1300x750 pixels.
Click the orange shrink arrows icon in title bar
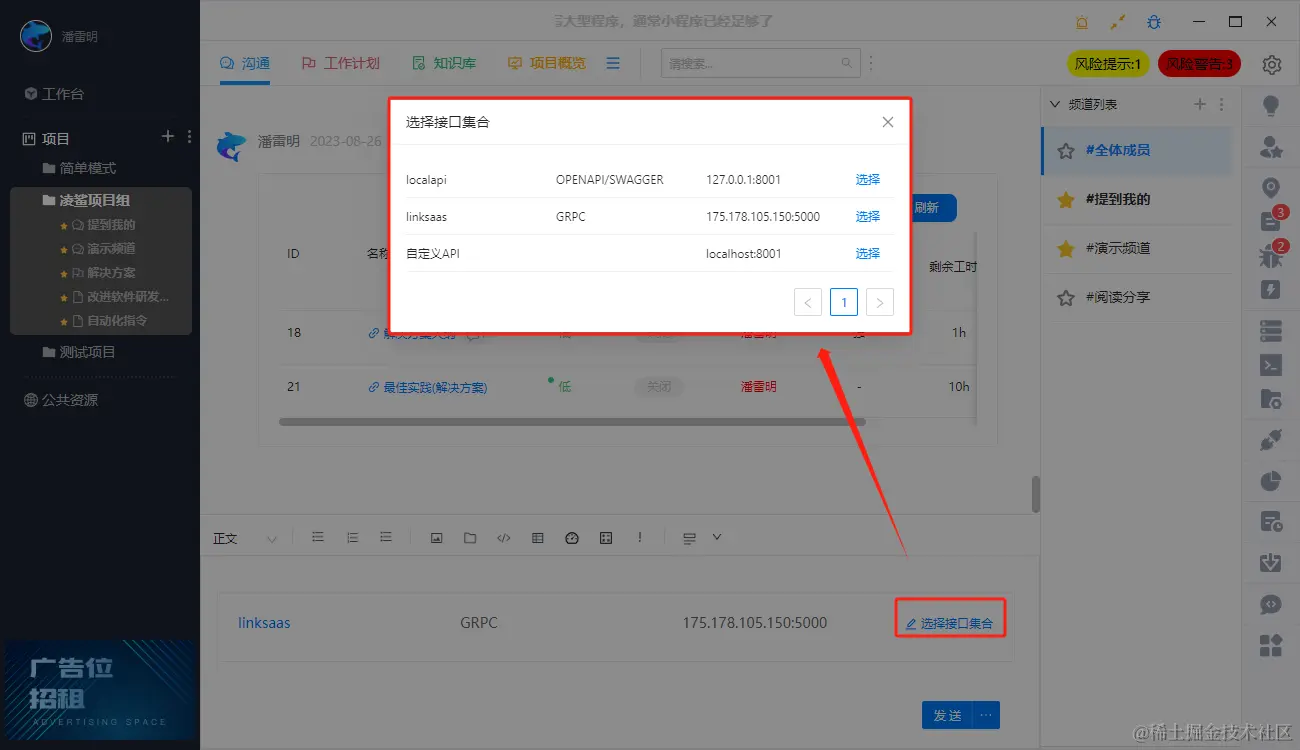(1118, 22)
